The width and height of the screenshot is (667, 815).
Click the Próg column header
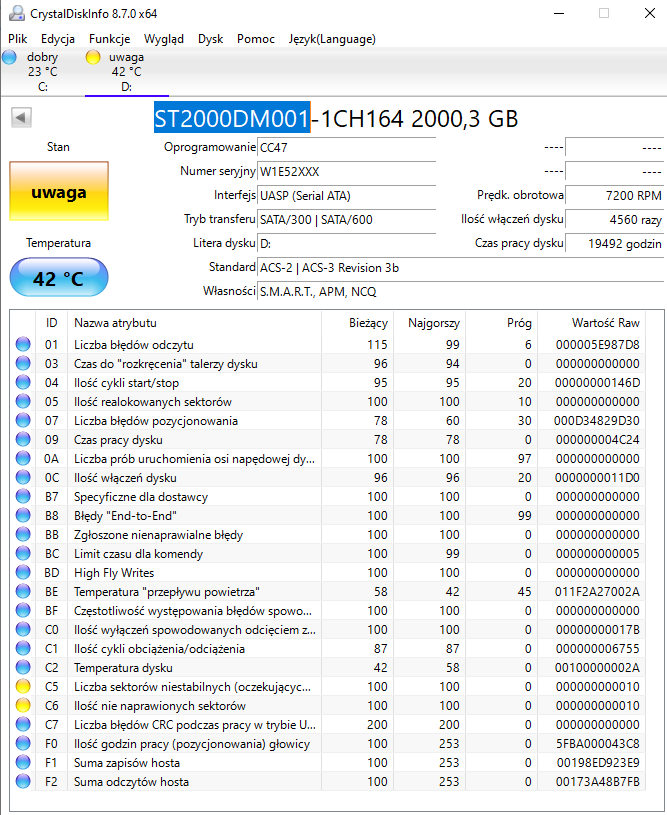[x=502, y=323]
